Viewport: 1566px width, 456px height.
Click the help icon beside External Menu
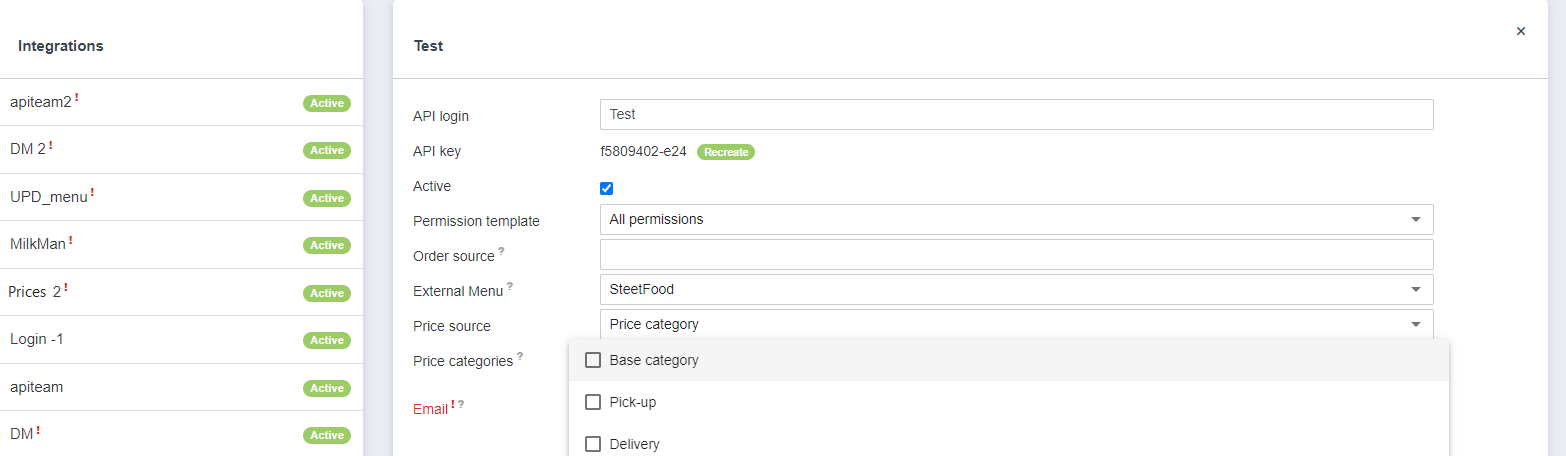click(x=510, y=286)
